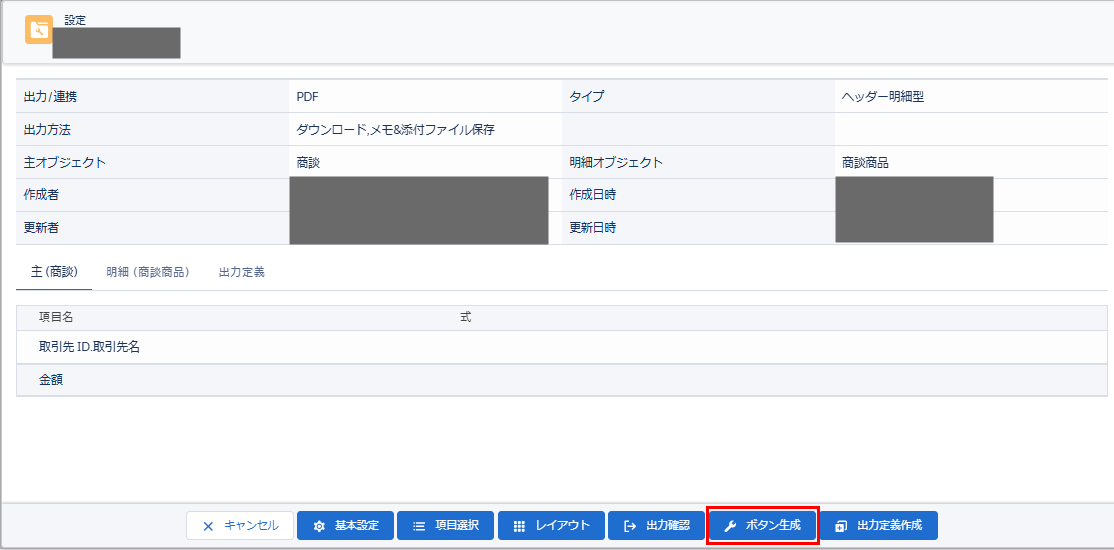Open the 明細 (商談商品) tab

pos(148,272)
